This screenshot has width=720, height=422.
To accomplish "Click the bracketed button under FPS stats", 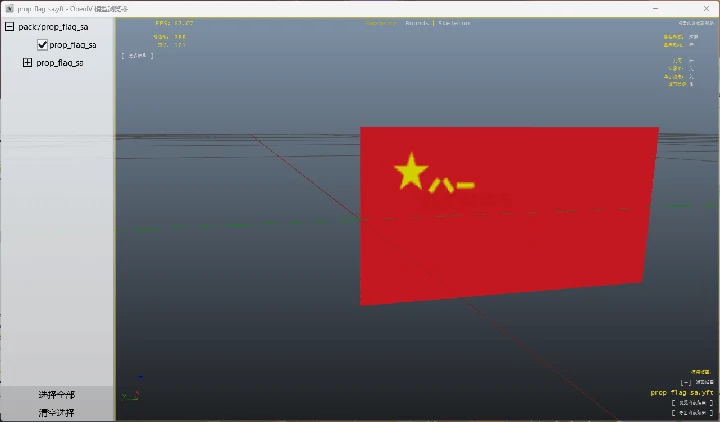I will (137, 56).
